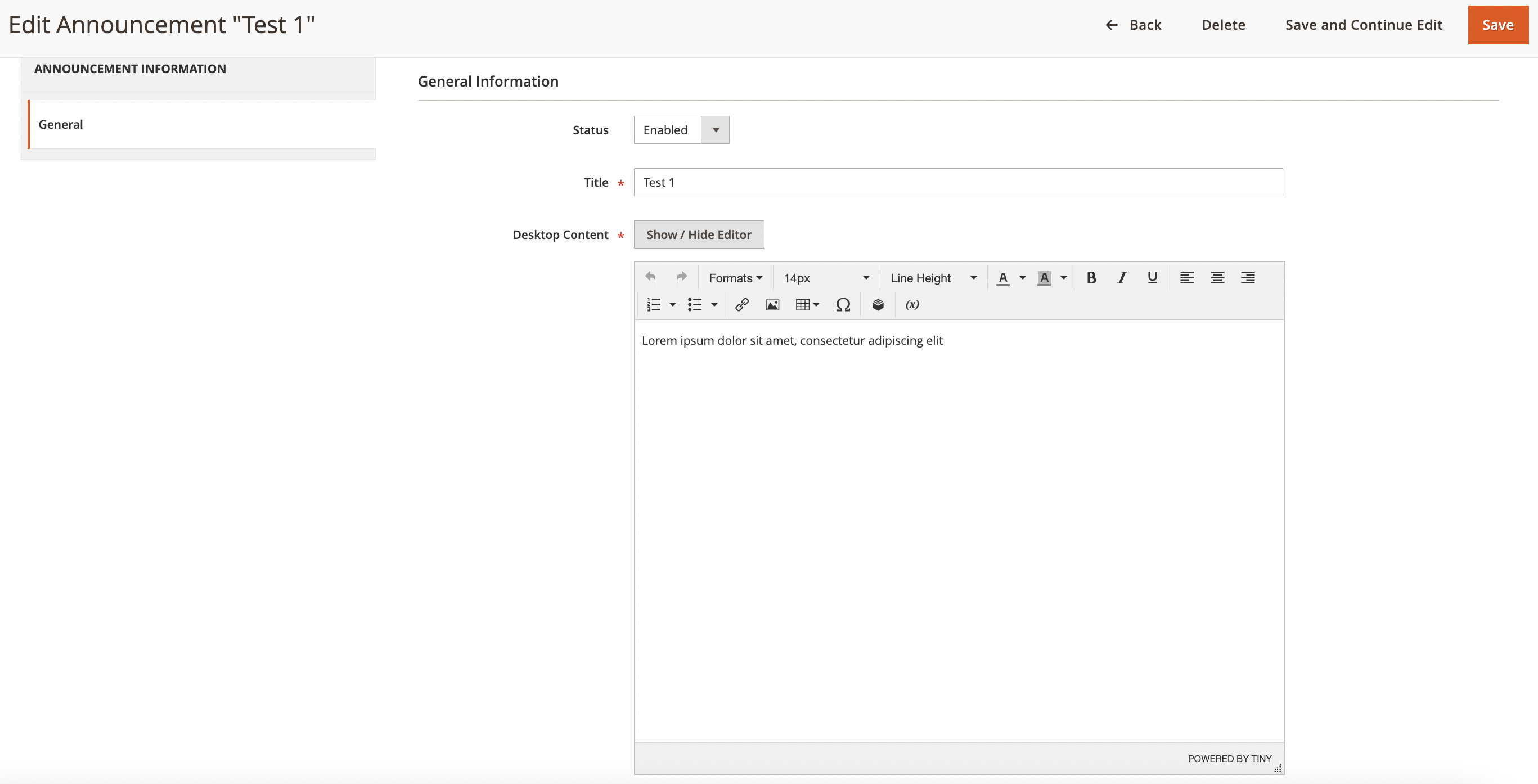Open the insert table menu
Image resolution: width=1538 pixels, height=784 pixels.
coord(807,304)
